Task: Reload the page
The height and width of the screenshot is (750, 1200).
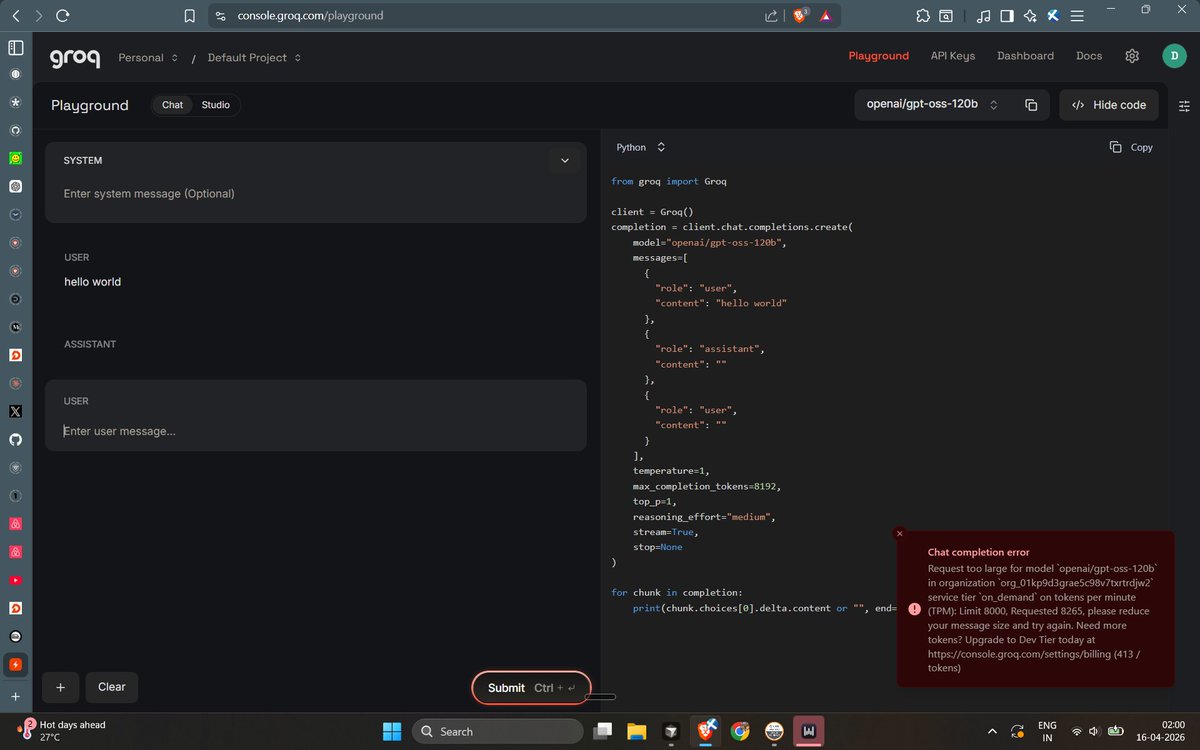Action: (x=63, y=16)
